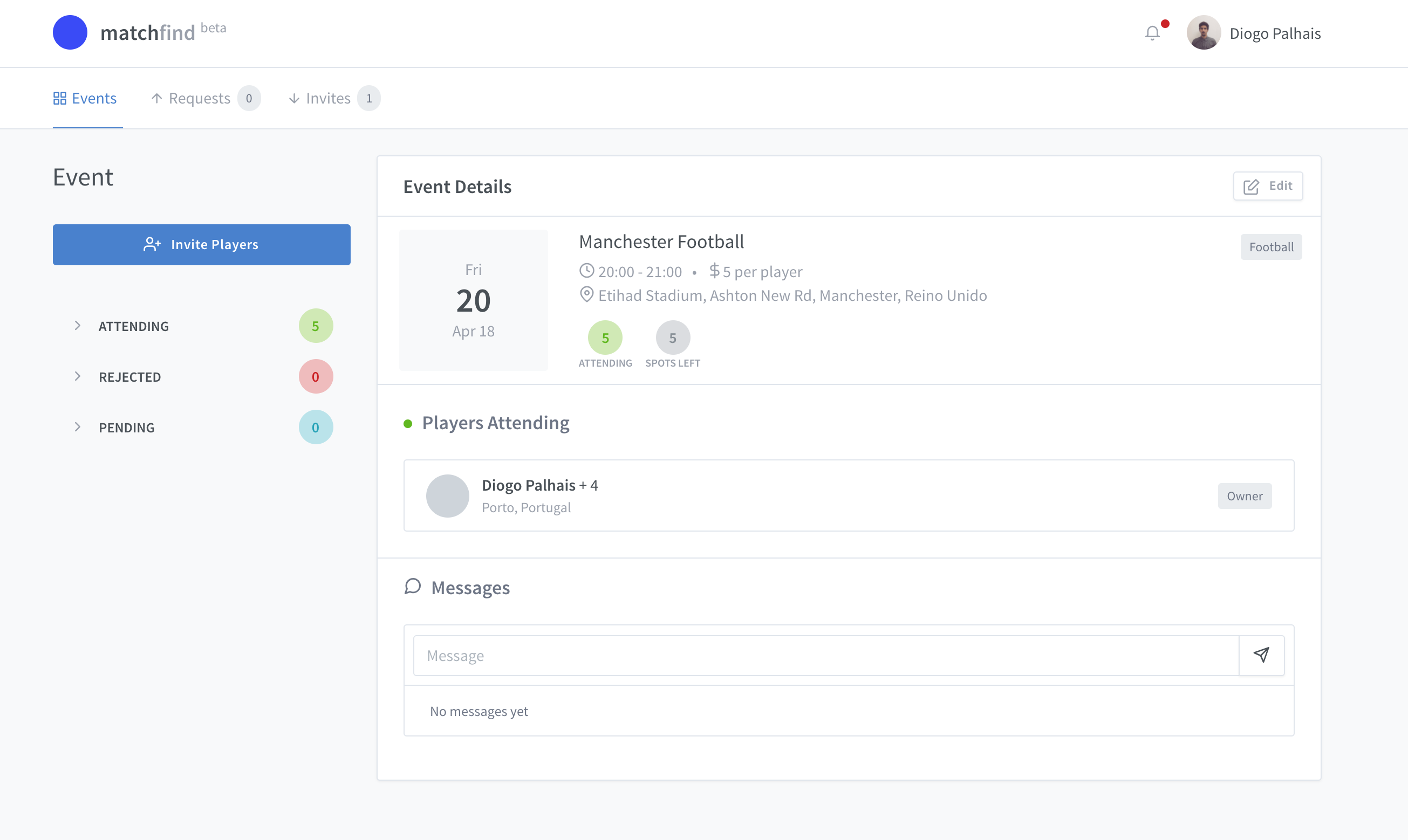Click the clock icon beside 20:00 - 21:00
The width and height of the screenshot is (1408, 840).
[586, 271]
